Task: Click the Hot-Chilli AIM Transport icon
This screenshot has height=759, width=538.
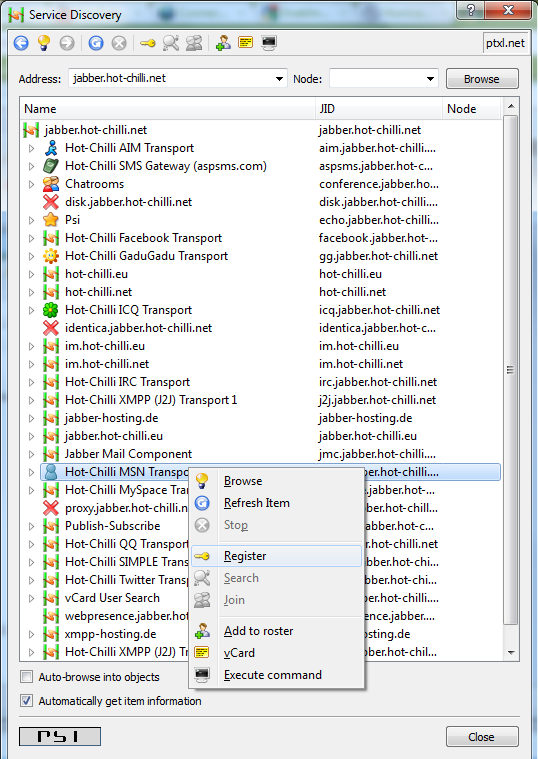Action: (x=51, y=148)
